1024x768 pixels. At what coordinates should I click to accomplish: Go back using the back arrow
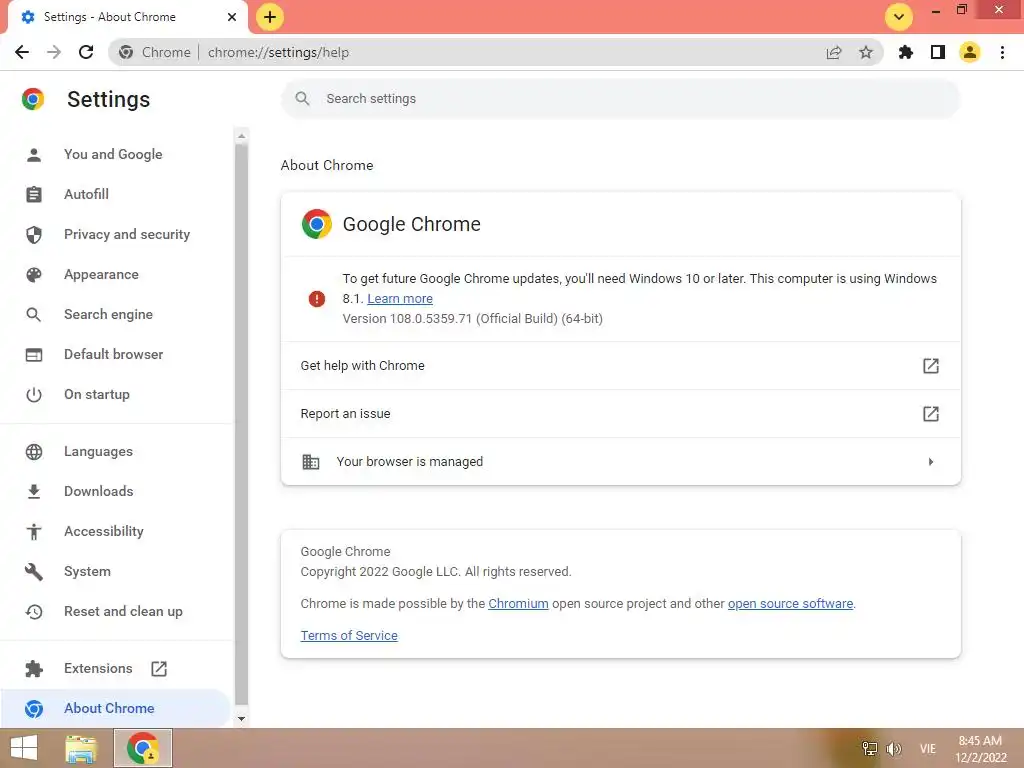pos(22,52)
